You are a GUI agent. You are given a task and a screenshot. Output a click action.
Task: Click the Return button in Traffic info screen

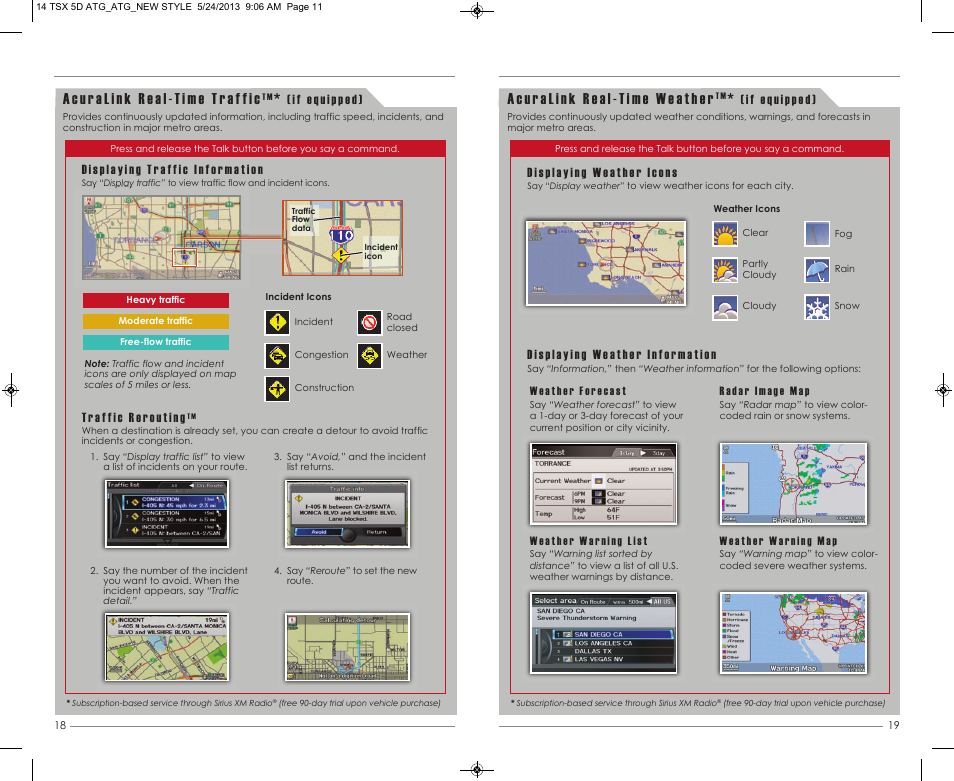pos(377,532)
